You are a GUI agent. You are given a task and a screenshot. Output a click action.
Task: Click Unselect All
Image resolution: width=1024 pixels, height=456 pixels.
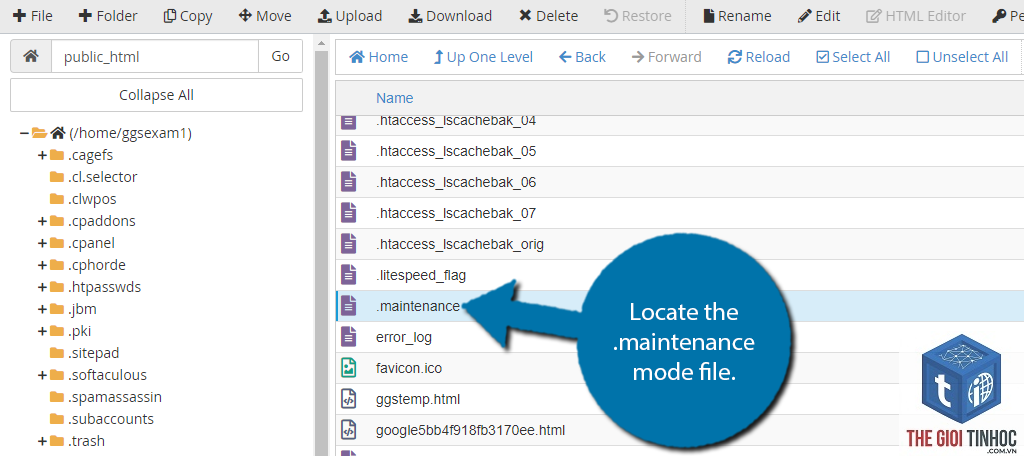tap(962, 57)
